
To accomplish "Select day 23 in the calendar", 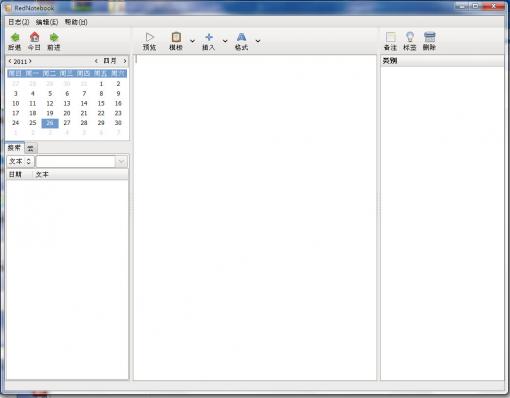I will [x=118, y=113].
